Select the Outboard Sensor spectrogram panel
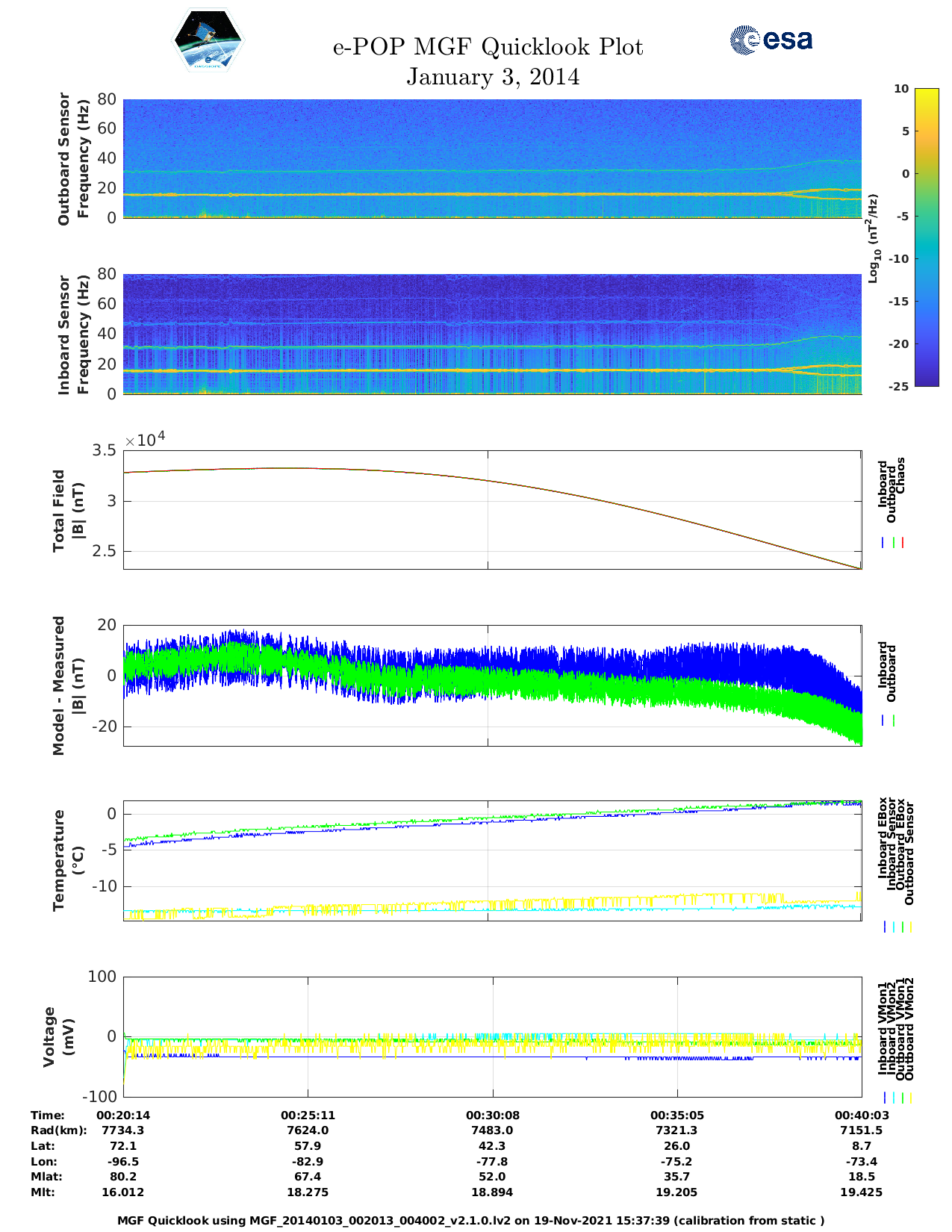Viewport: 952px width, 1232px height. click(492, 158)
